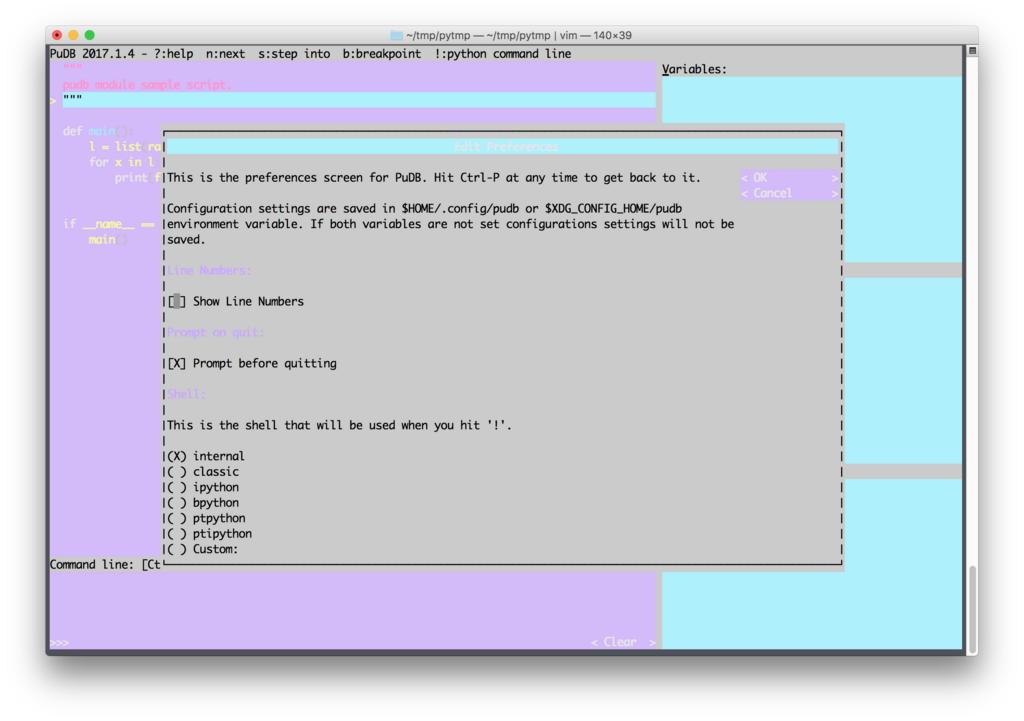The width and height of the screenshot is (1024, 721).
Task: Dismiss preferences with the Cancel button
Action: tap(790, 193)
